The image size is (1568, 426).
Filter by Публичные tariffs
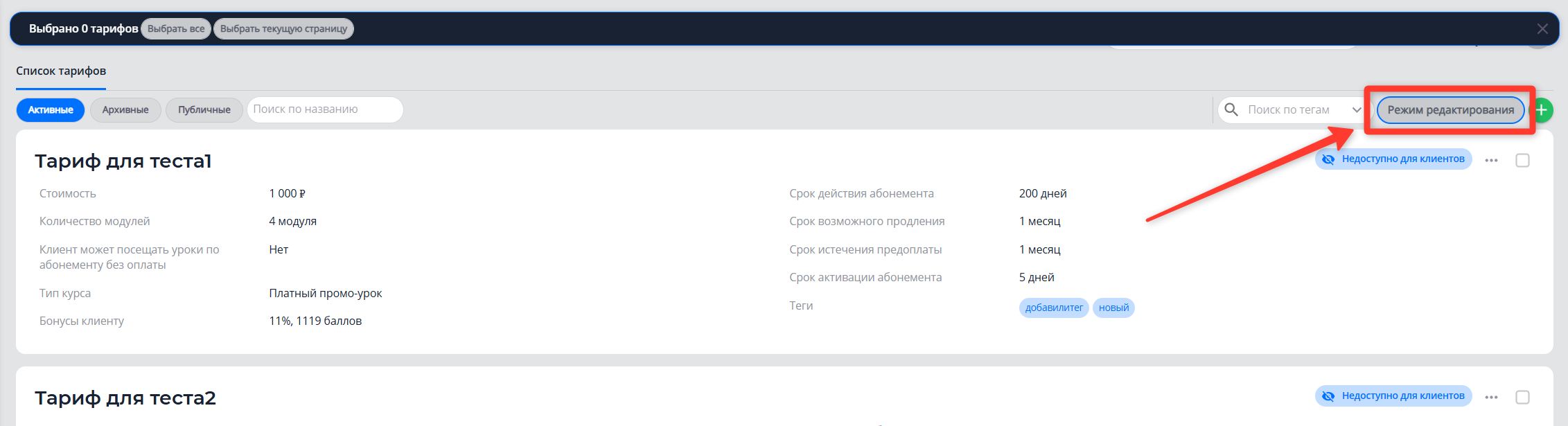[x=204, y=110]
